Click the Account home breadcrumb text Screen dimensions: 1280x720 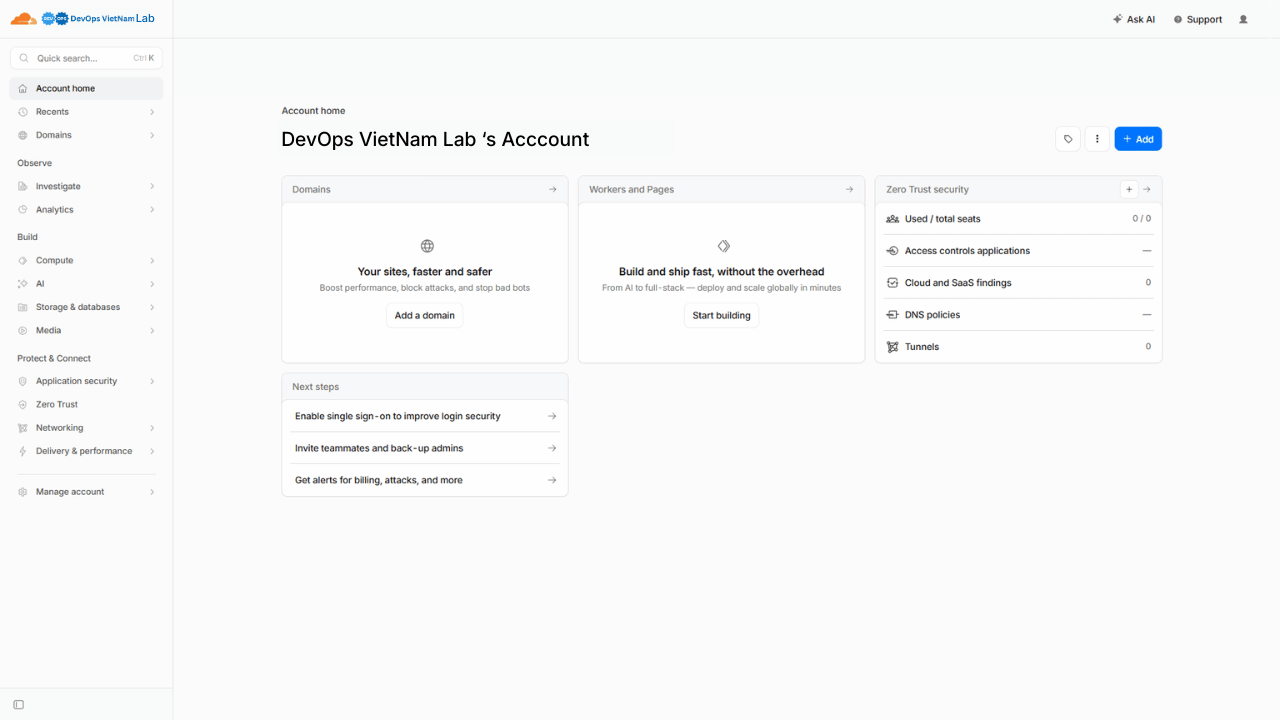(x=313, y=111)
